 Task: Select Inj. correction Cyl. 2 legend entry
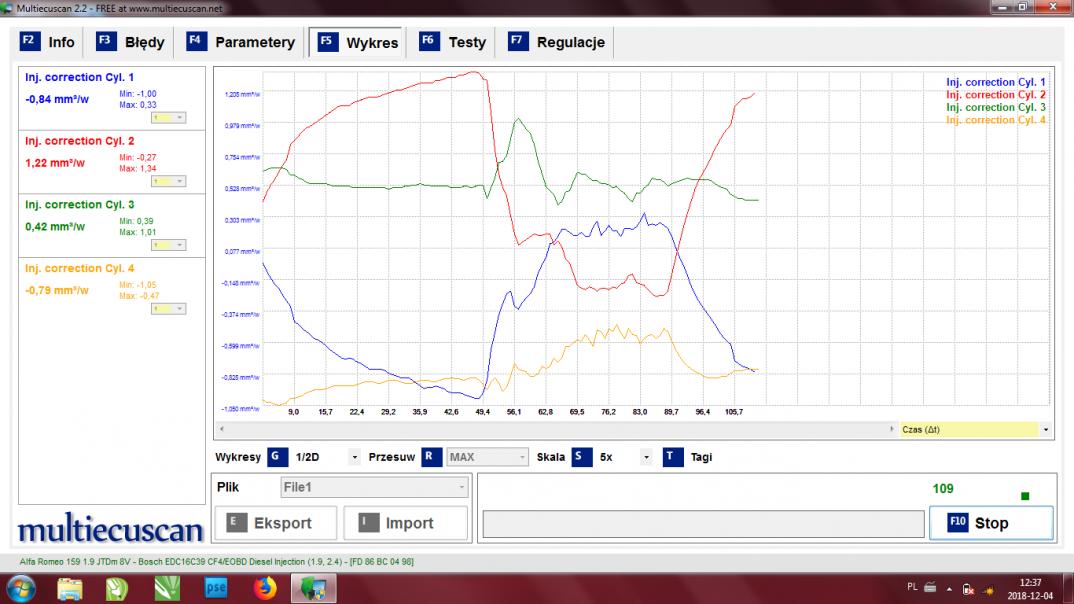[995, 95]
